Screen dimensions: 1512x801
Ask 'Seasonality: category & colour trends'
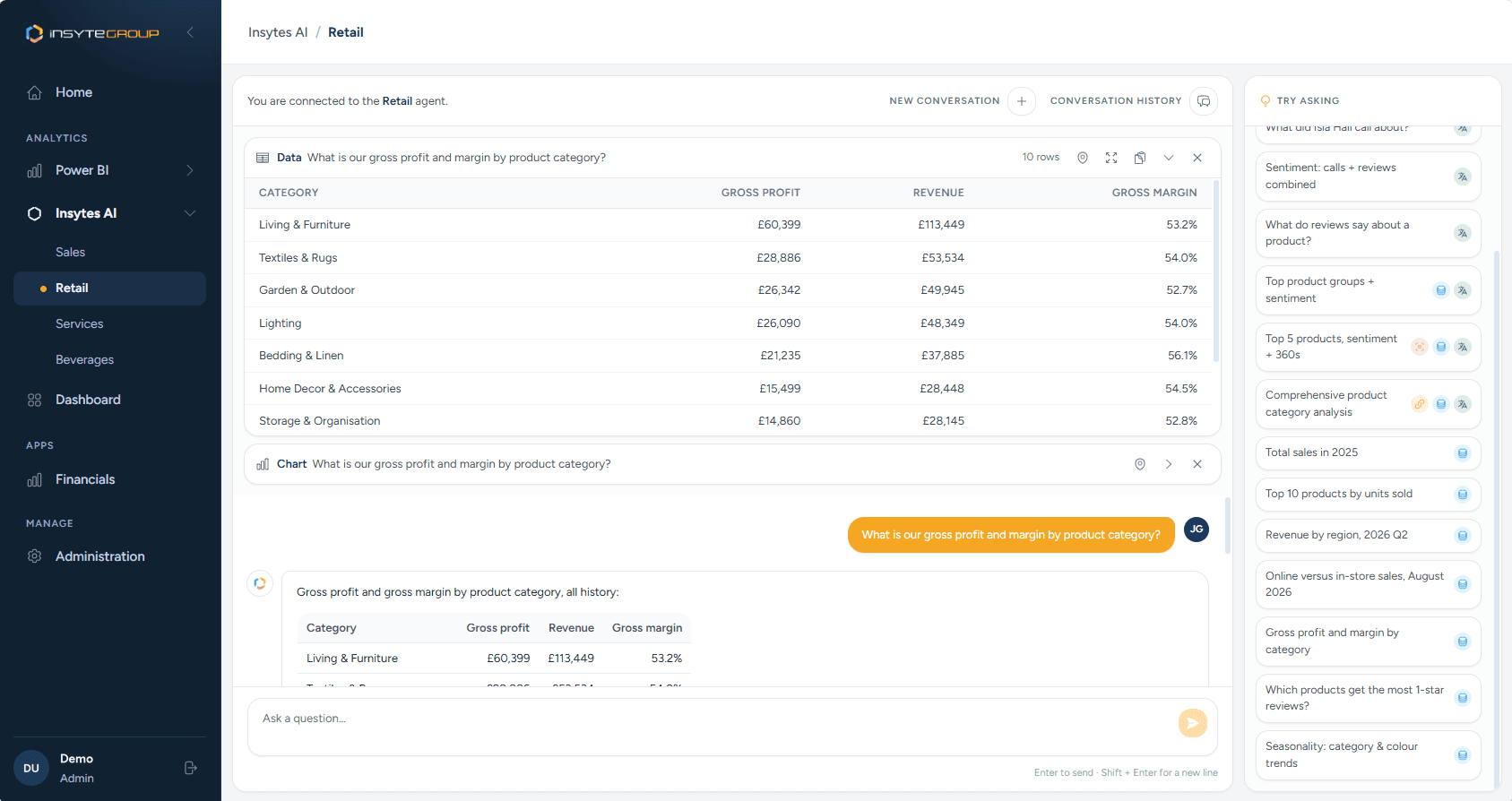(1368, 755)
